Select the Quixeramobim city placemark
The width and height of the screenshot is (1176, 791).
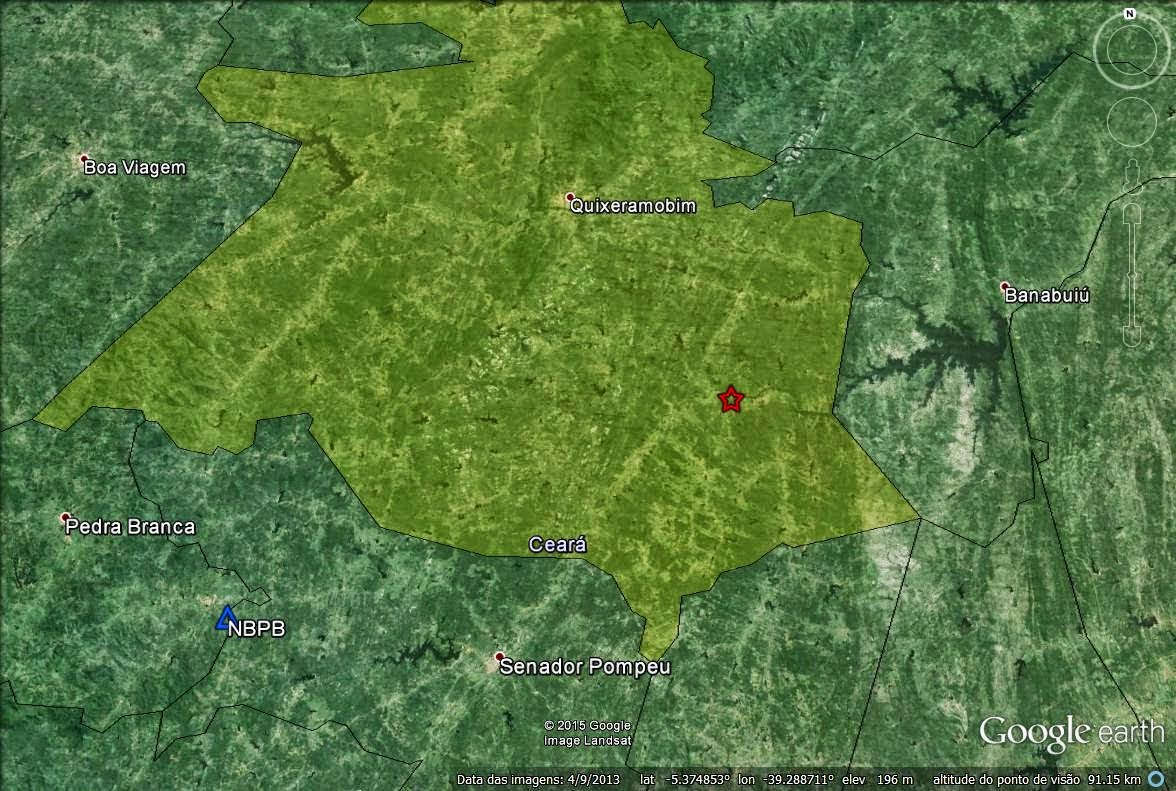(x=570, y=198)
